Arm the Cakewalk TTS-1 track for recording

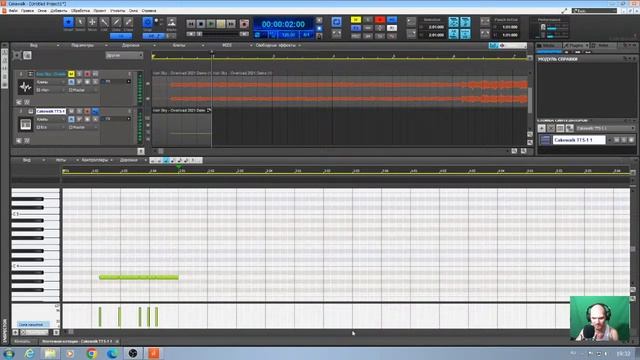coord(87,111)
